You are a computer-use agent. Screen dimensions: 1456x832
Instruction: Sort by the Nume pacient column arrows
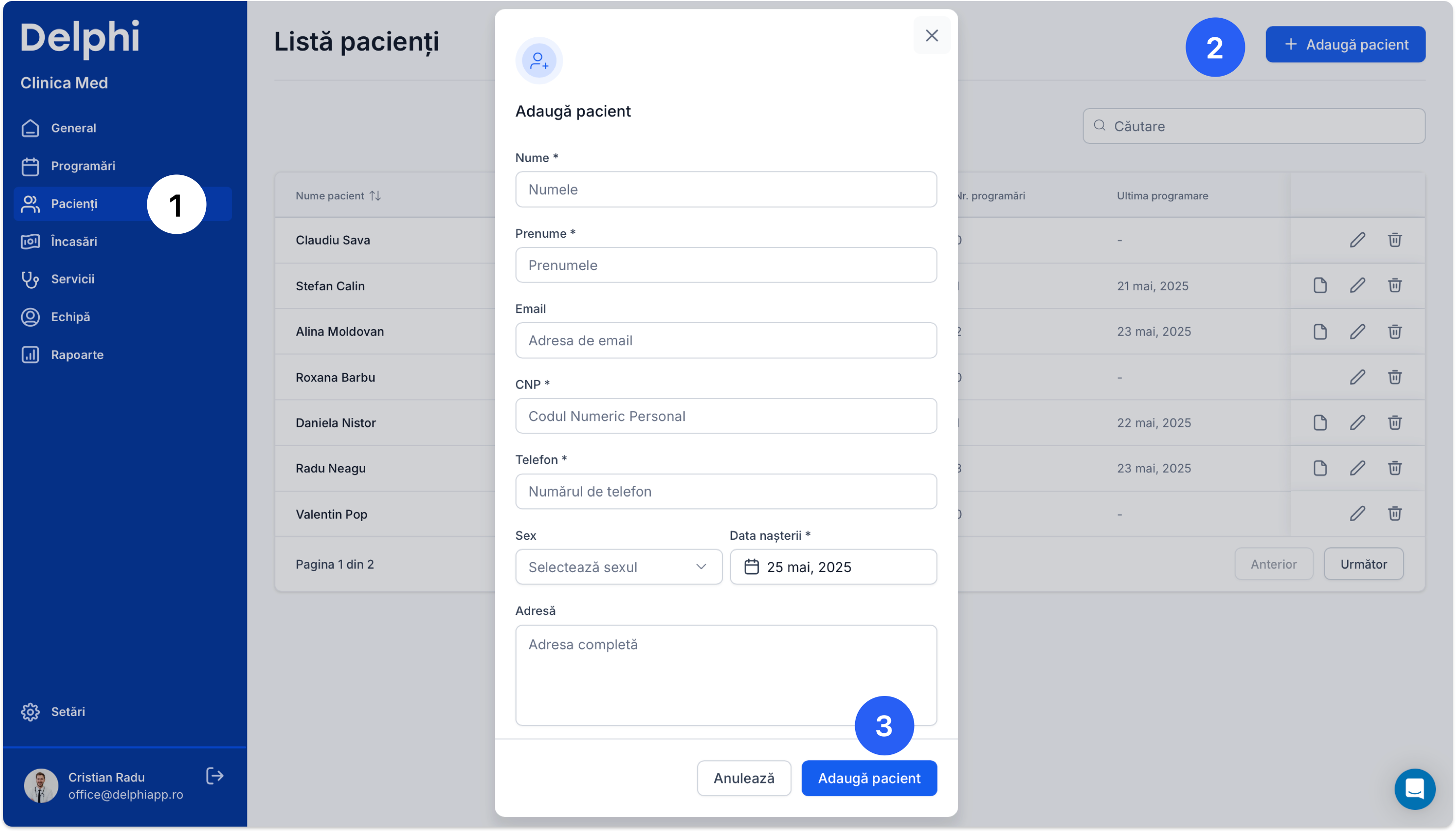click(375, 196)
